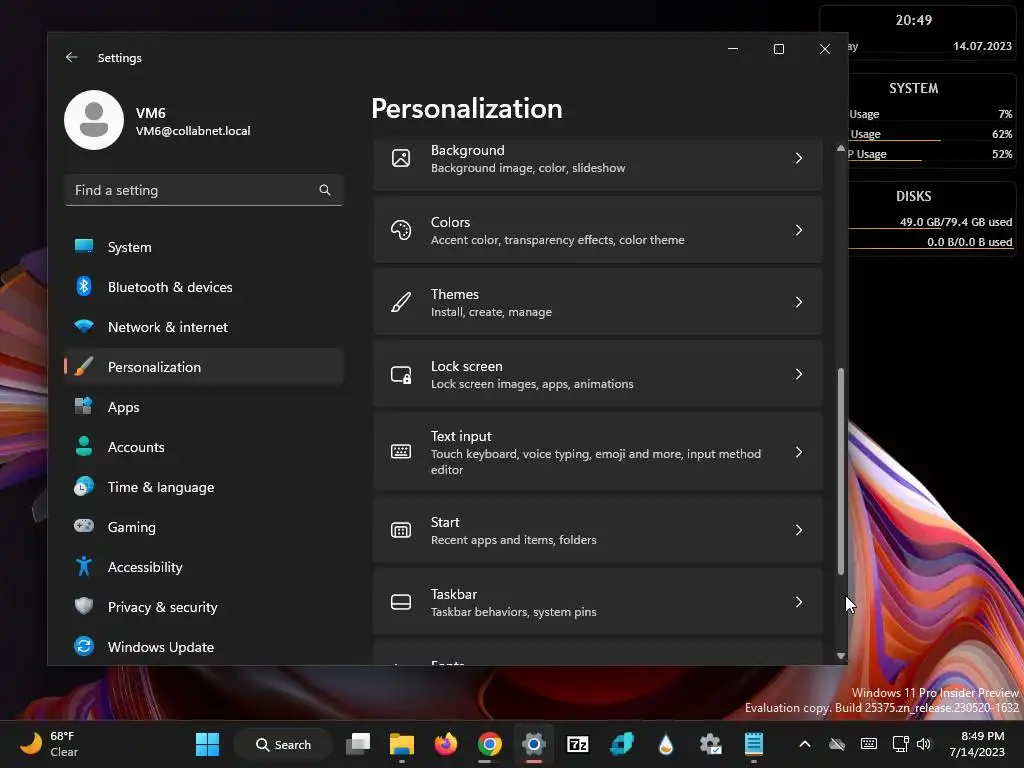
Task: Click the Windows Update sync icon
Action: click(x=84, y=647)
